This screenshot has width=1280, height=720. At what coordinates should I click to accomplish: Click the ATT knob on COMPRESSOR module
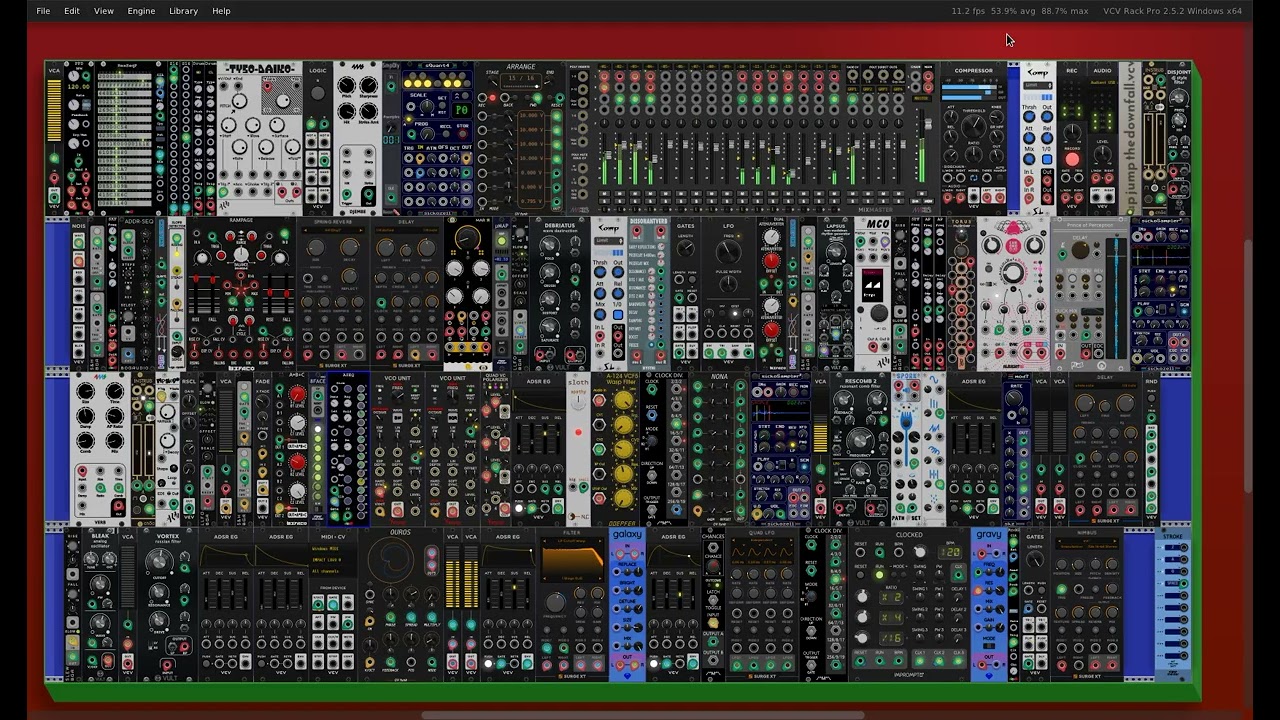pyautogui.click(x=951, y=117)
